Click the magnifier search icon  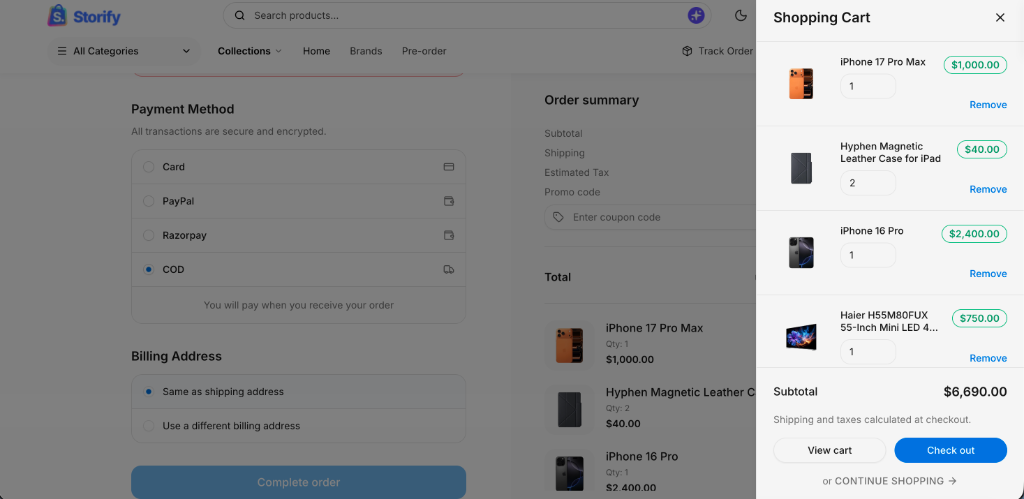[240, 16]
